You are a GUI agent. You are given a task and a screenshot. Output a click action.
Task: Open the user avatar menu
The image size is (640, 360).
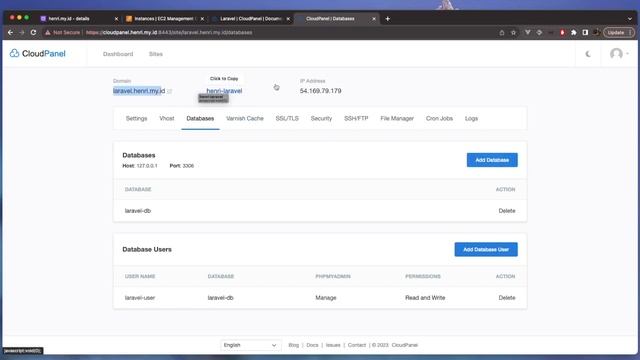coord(619,54)
